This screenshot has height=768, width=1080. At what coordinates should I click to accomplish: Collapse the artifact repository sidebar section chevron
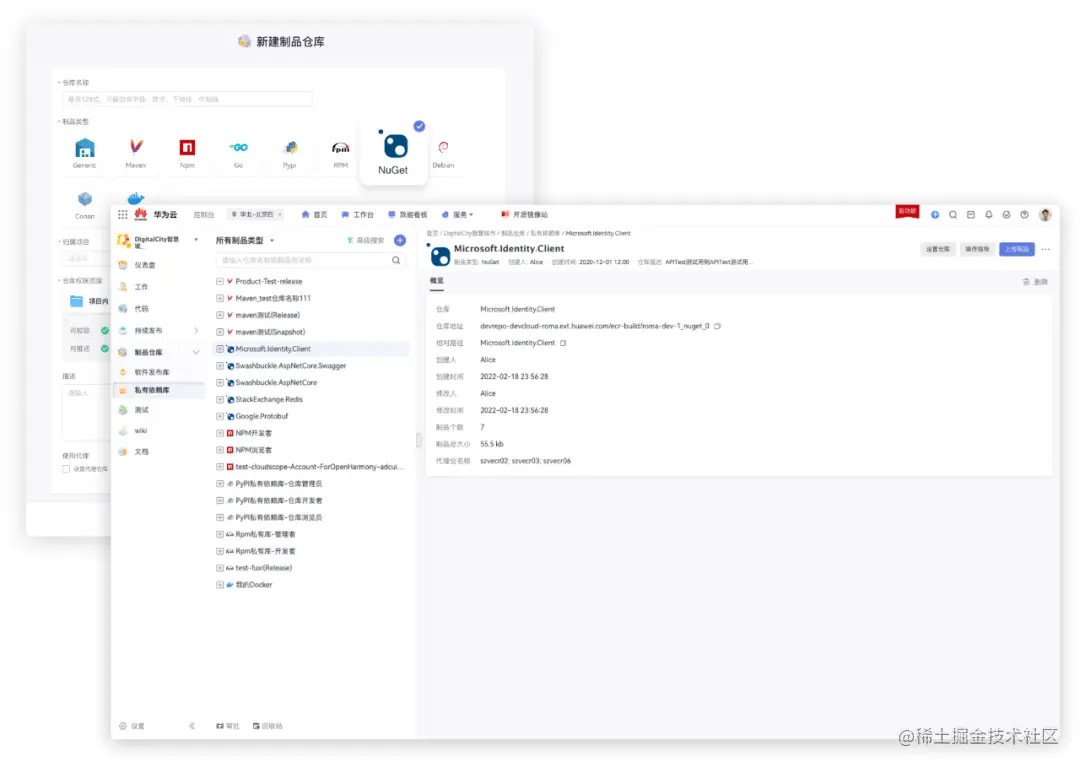[x=196, y=352]
